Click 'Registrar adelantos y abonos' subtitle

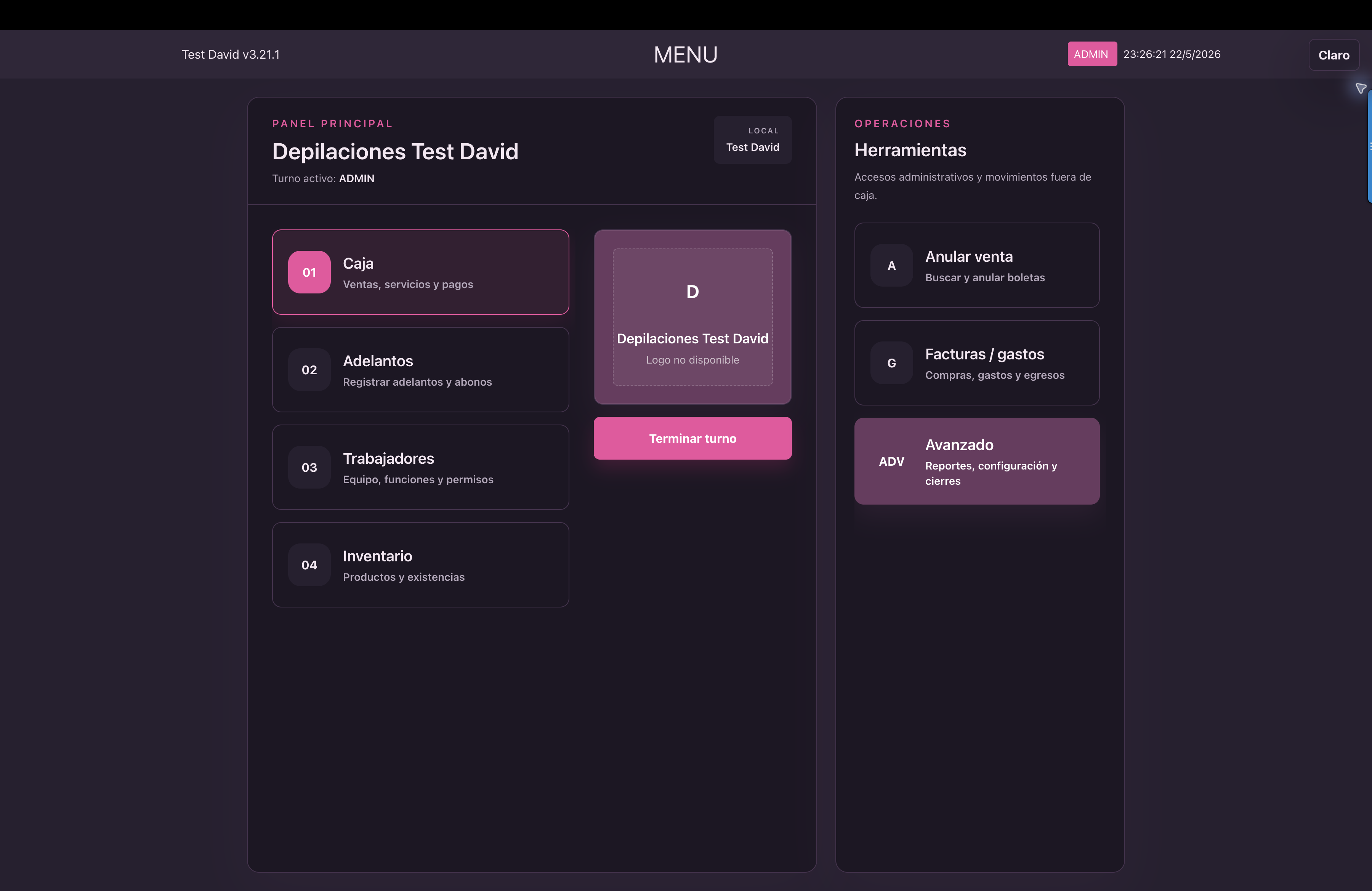[417, 381]
